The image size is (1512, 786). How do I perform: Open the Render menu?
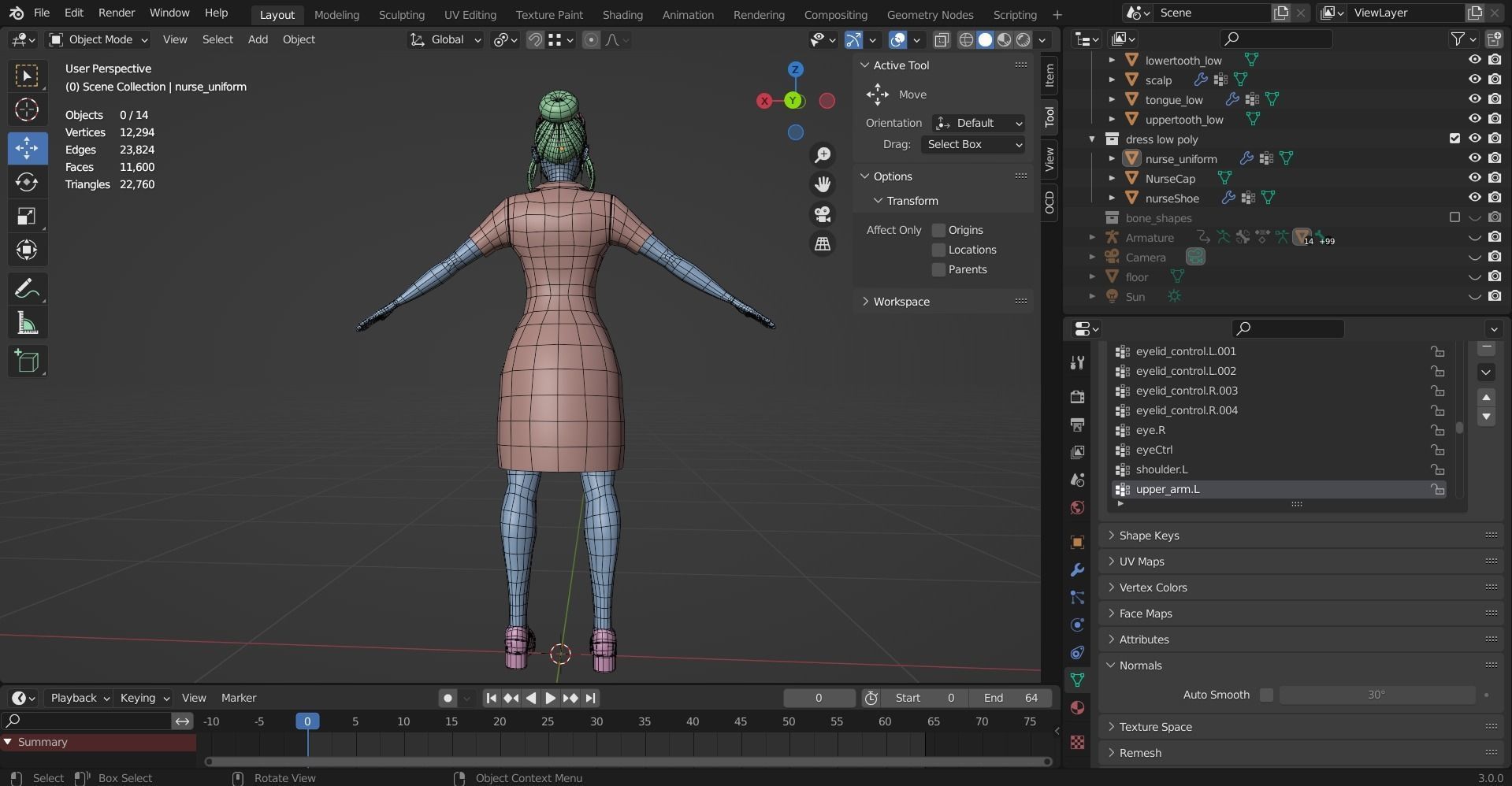click(117, 13)
